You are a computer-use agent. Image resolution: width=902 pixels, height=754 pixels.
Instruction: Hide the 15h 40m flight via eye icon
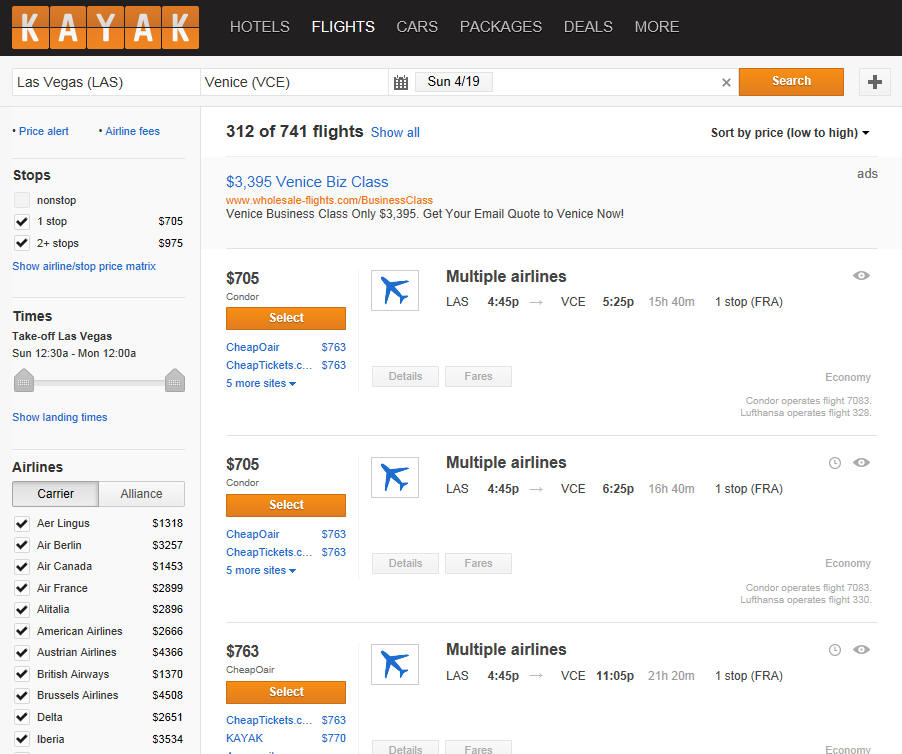pos(861,275)
